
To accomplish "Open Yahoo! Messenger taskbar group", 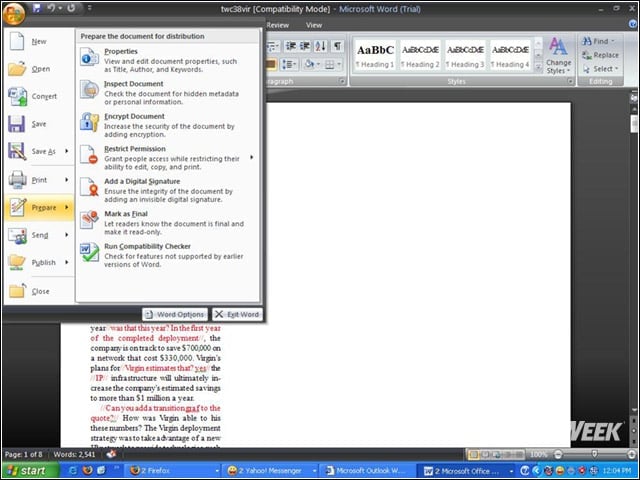I will [x=271, y=471].
